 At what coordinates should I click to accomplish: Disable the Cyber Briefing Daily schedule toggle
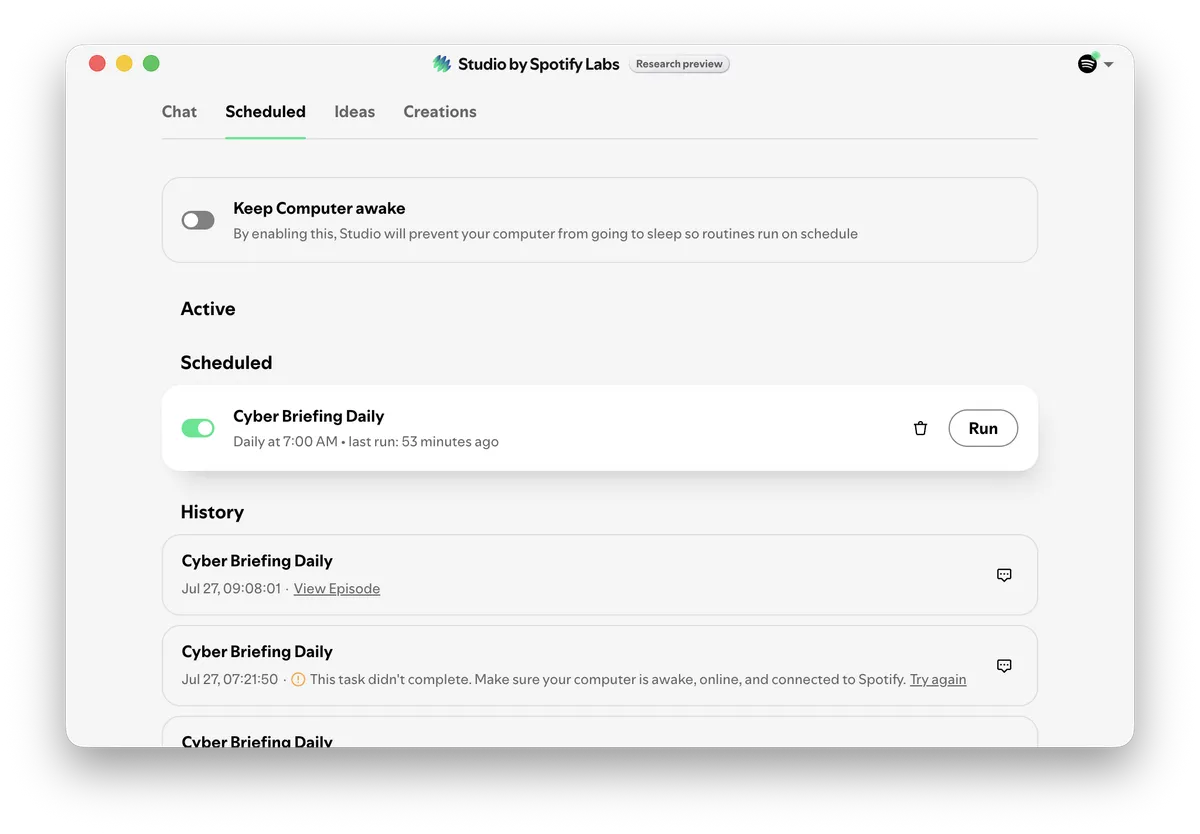[198, 428]
